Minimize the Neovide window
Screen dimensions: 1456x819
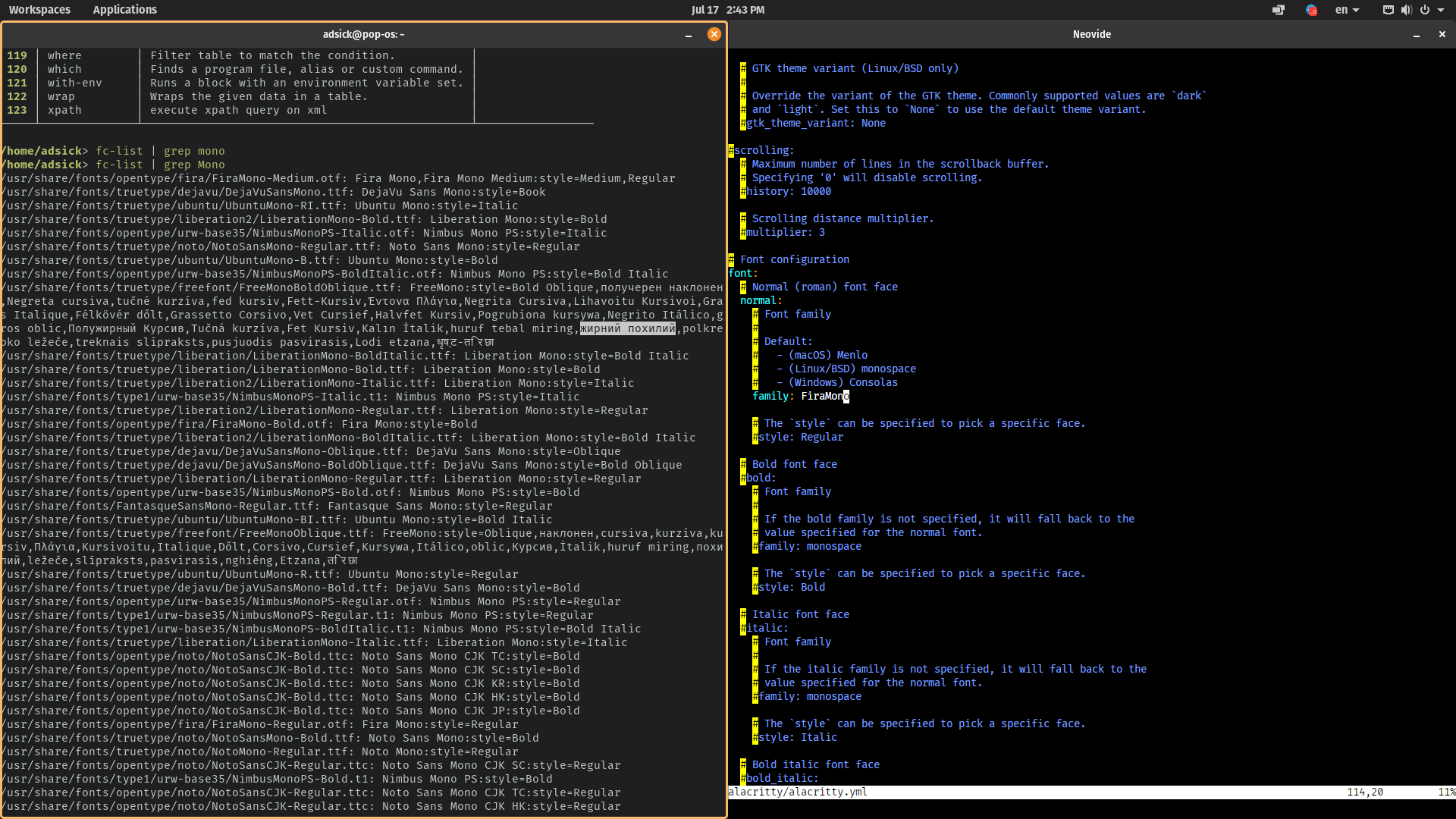pyautogui.click(x=1416, y=35)
